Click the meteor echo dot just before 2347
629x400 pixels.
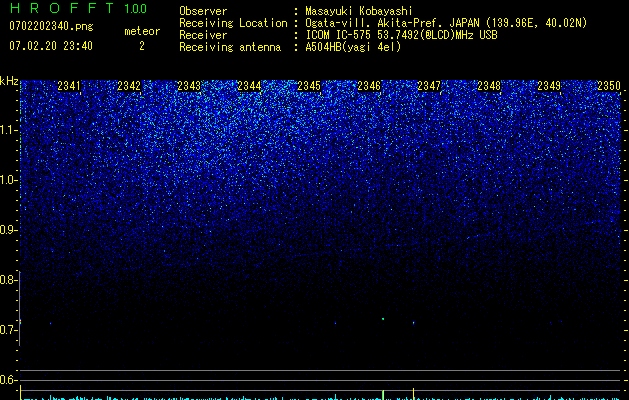pos(414,323)
